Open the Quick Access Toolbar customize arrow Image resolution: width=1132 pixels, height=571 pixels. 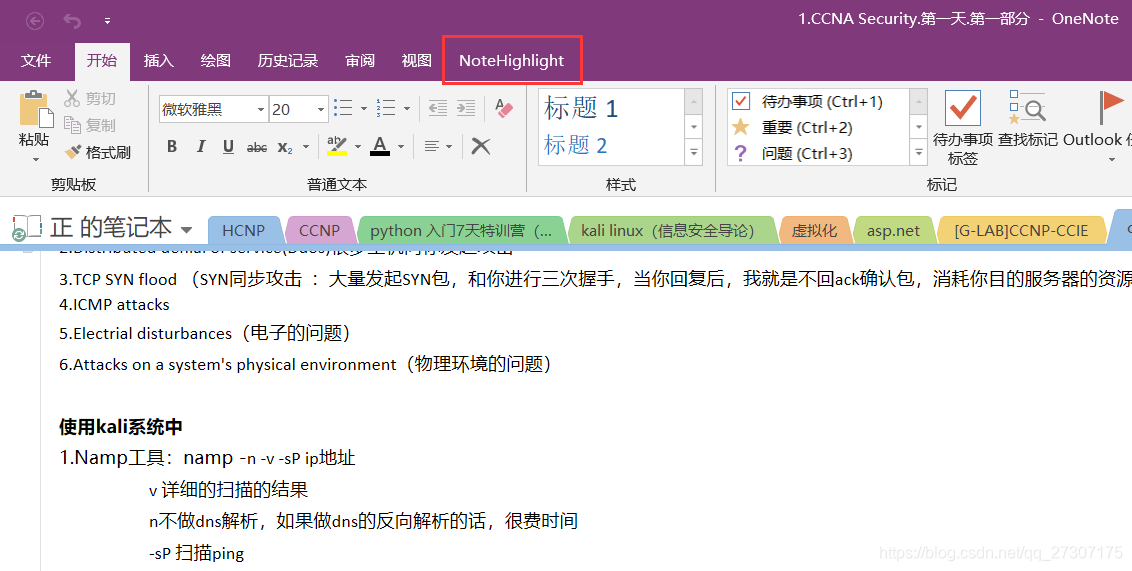coord(107,21)
